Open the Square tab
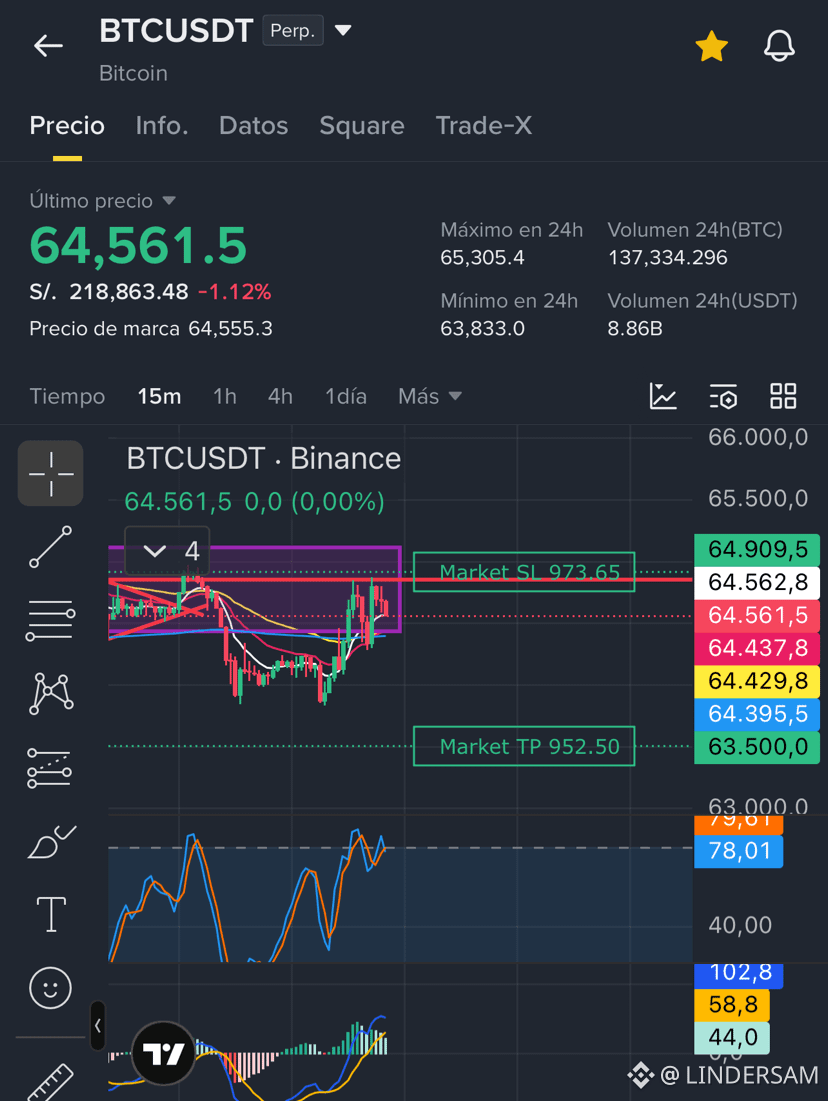Screen dimensions: 828x1101 (x=362, y=126)
